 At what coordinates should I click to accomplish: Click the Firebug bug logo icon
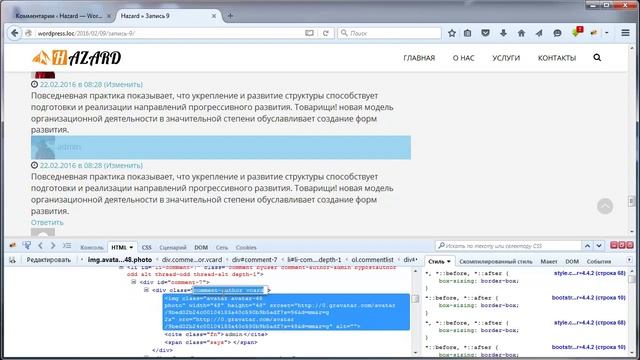click(x=13, y=246)
